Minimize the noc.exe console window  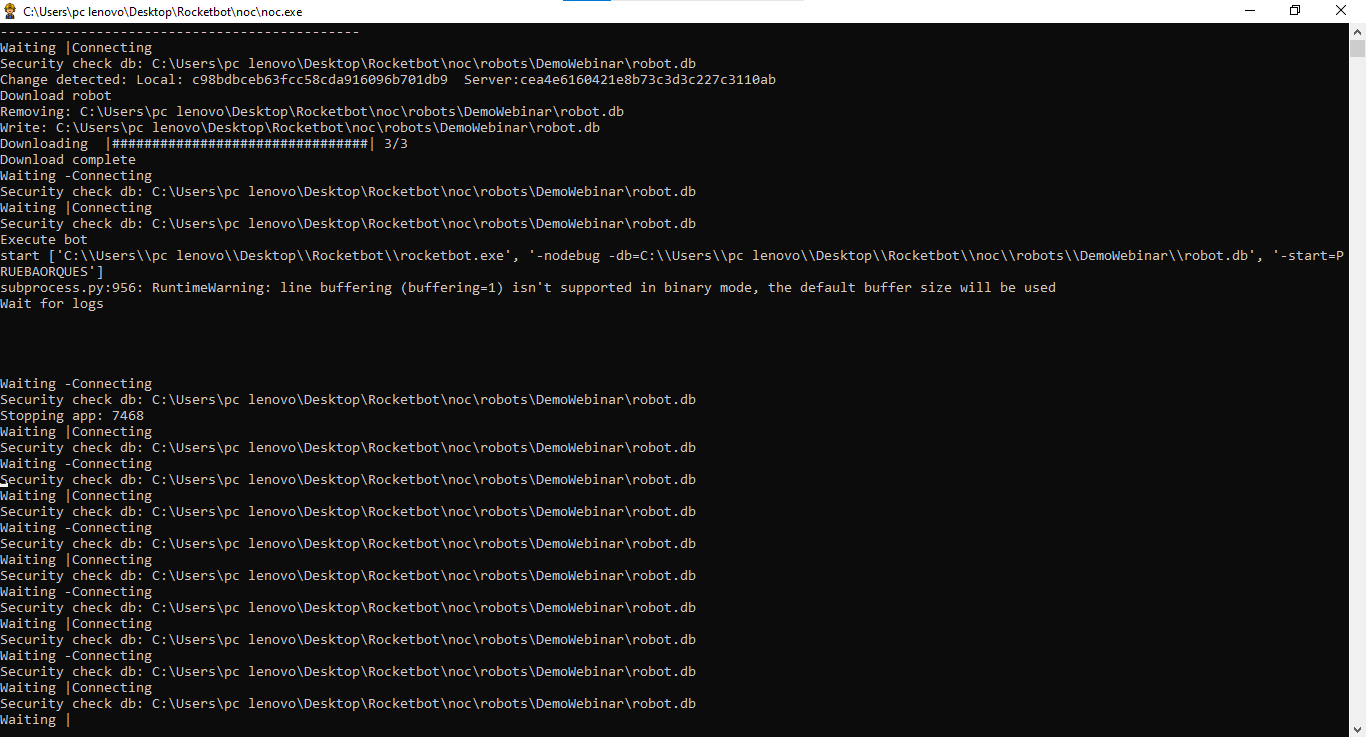[x=1249, y=11]
